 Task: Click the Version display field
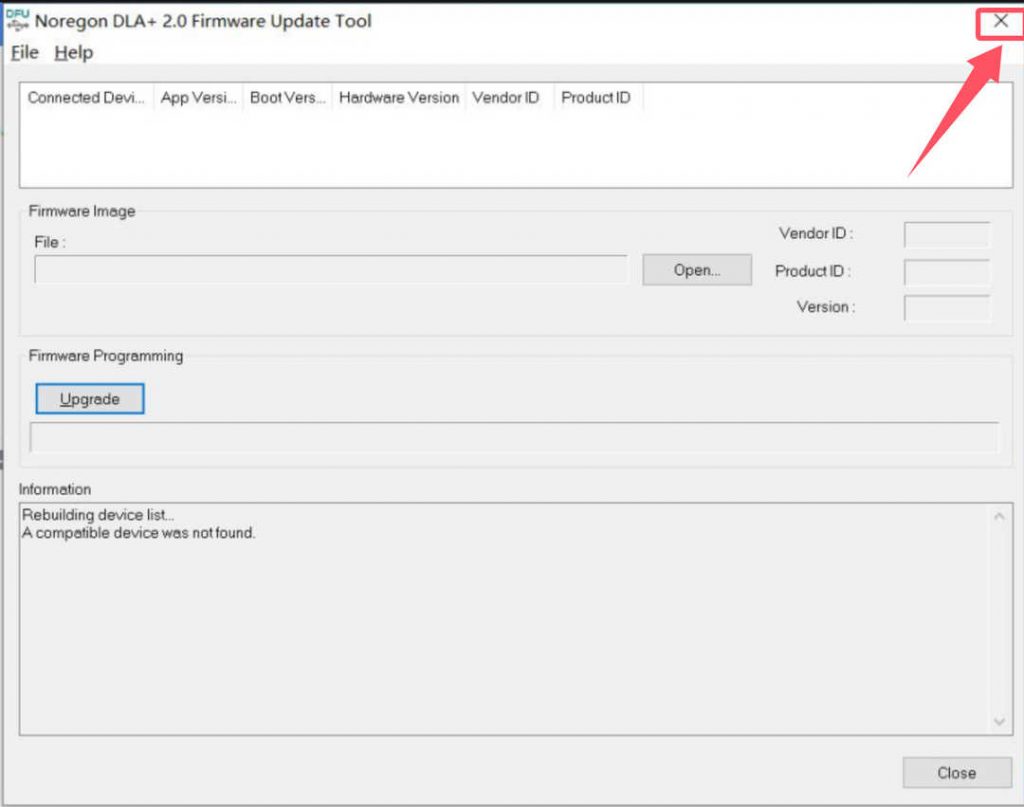click(946, 307)
